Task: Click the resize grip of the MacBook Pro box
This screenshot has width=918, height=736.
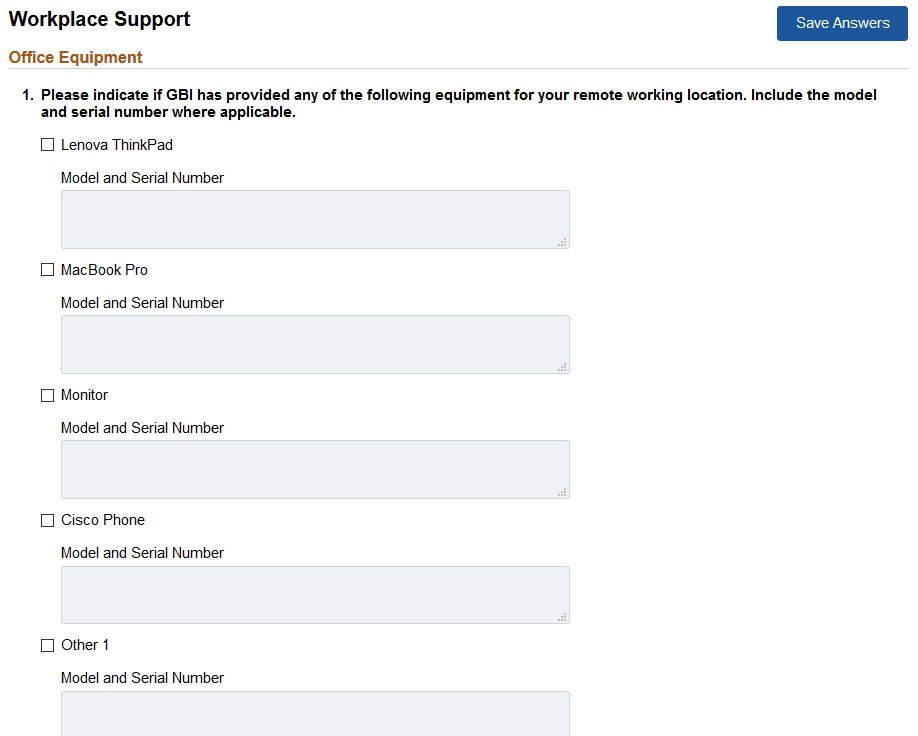Action: click(564, 366)
